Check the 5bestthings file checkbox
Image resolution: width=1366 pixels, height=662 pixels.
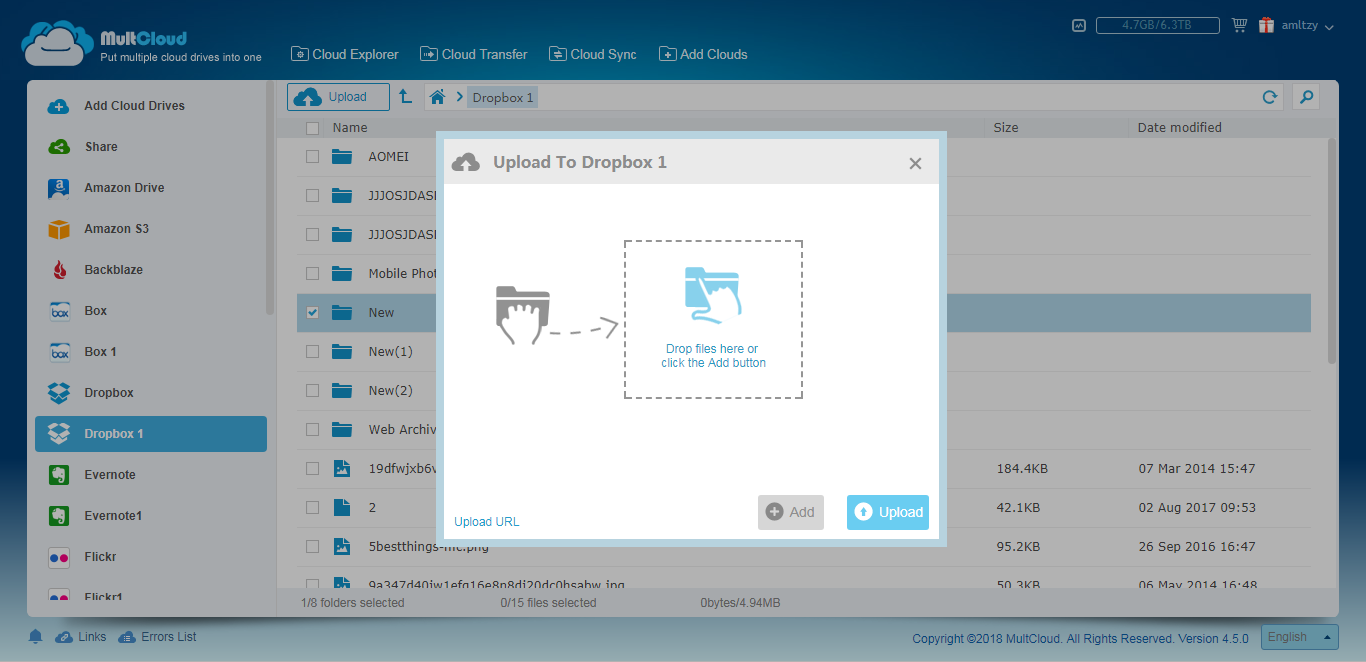[x=313, y=546]
